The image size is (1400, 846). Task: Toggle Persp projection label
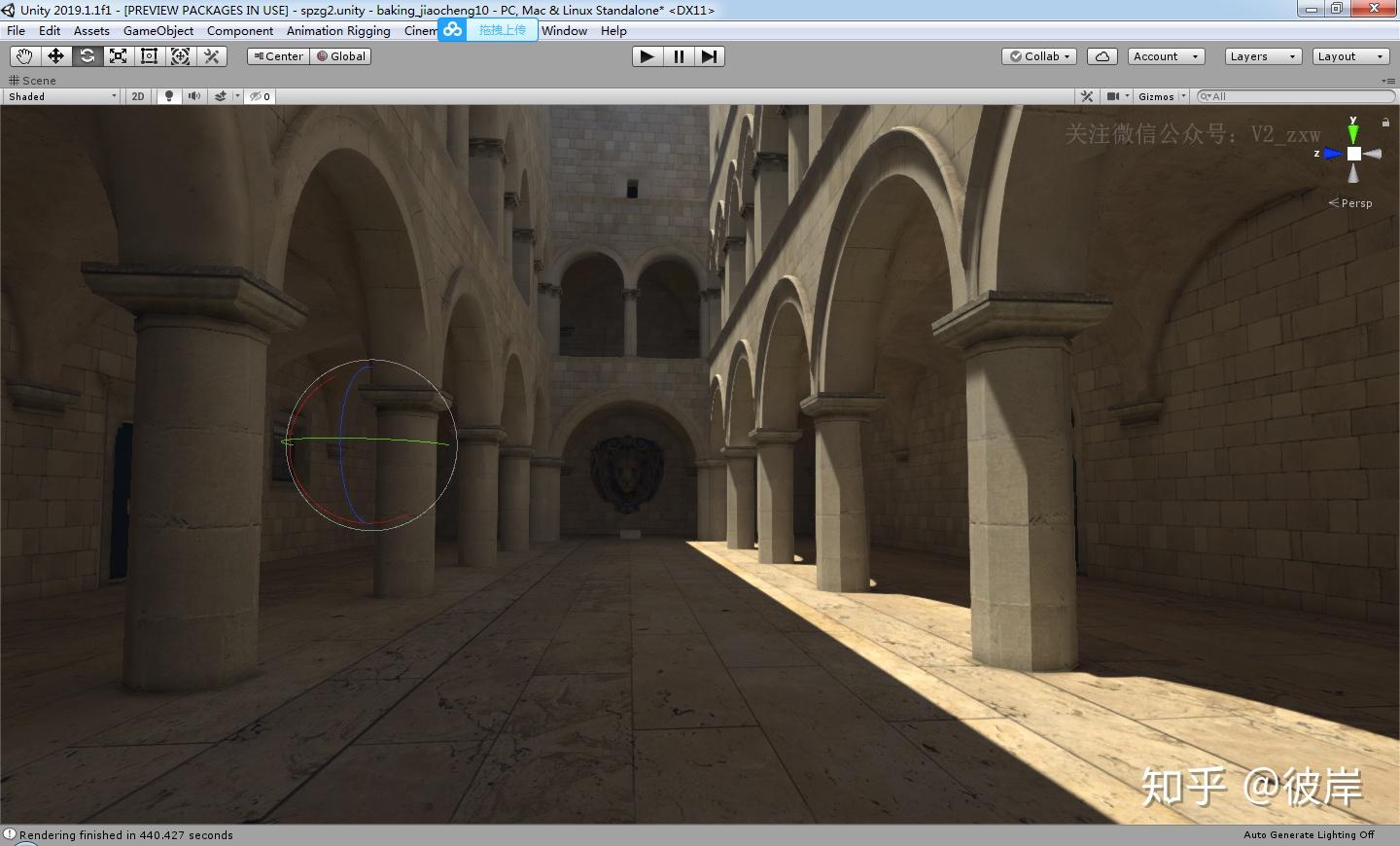tap(1351, 203)
